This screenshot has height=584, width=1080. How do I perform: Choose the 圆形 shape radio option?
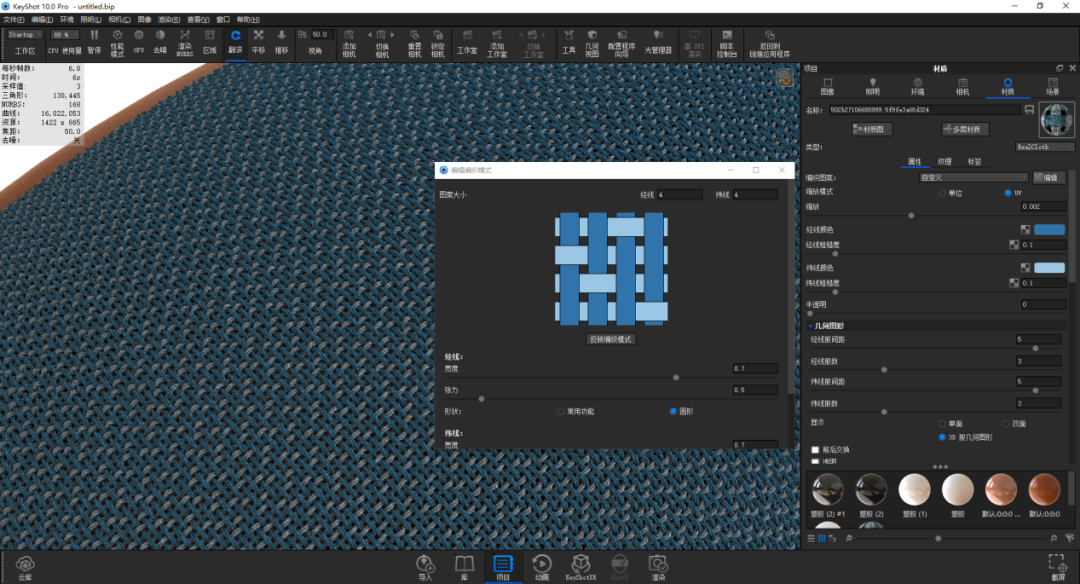point(673,411)
